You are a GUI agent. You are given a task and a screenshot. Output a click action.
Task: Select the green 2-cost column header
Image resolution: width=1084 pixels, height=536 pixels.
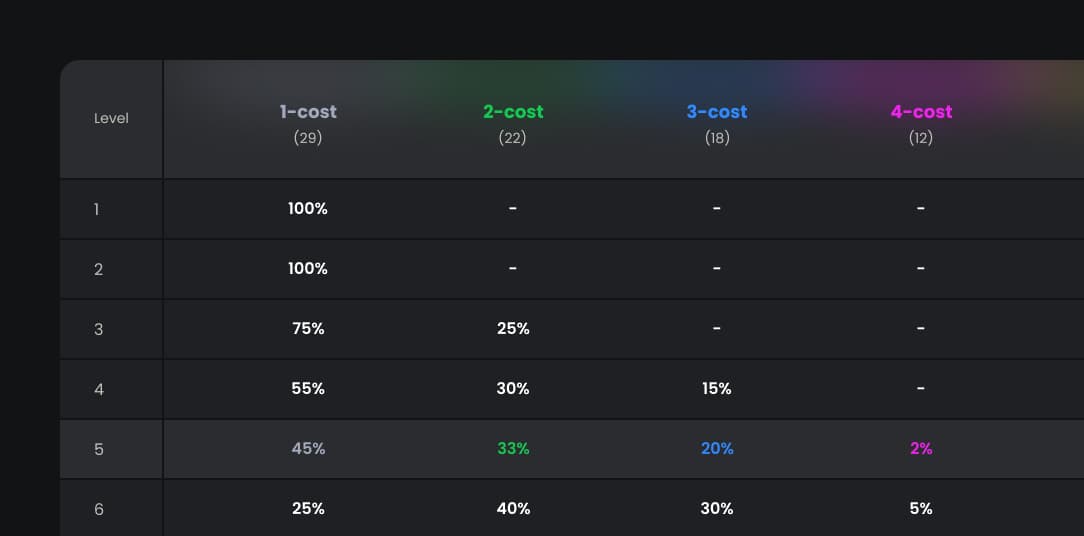513,111
